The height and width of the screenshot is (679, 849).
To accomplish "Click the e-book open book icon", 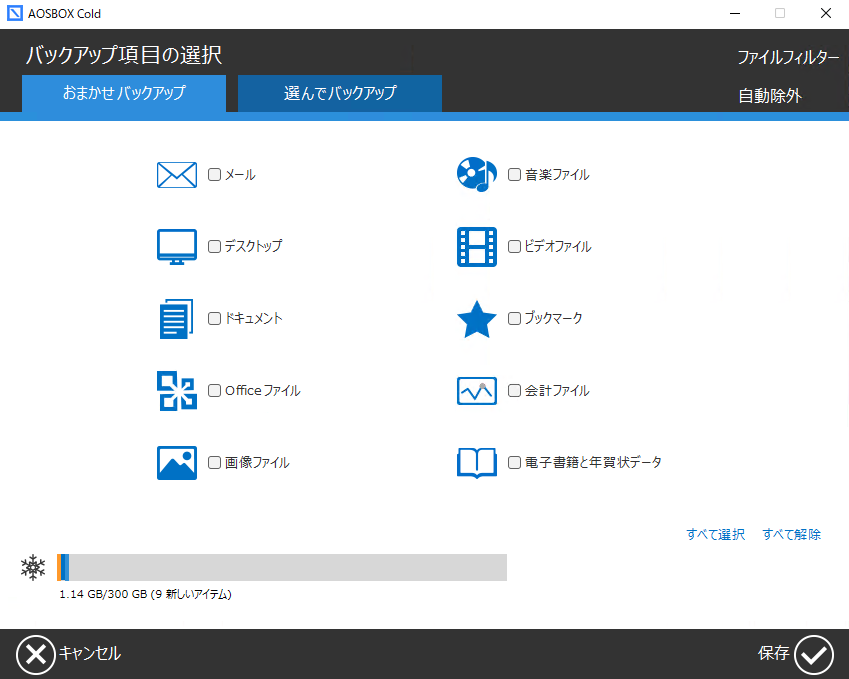I will (x=477, y=463).
